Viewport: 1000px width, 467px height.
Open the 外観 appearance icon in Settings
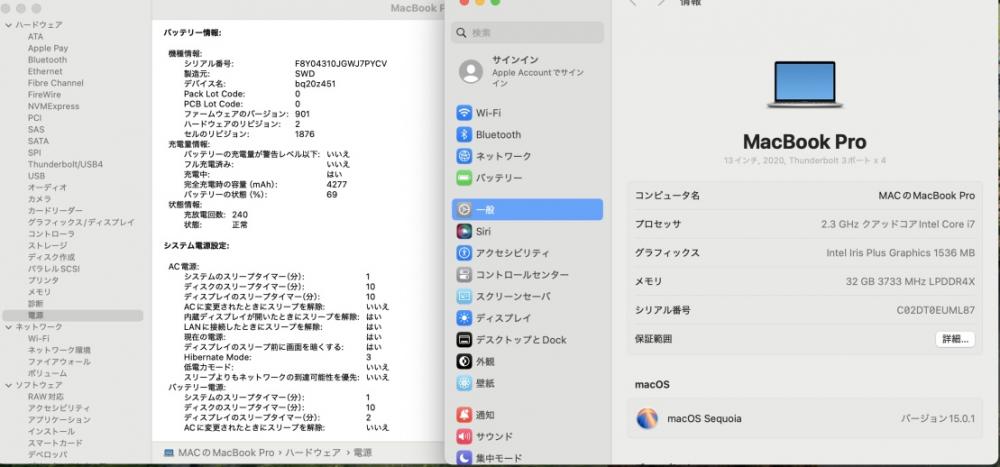coord(464,362)
